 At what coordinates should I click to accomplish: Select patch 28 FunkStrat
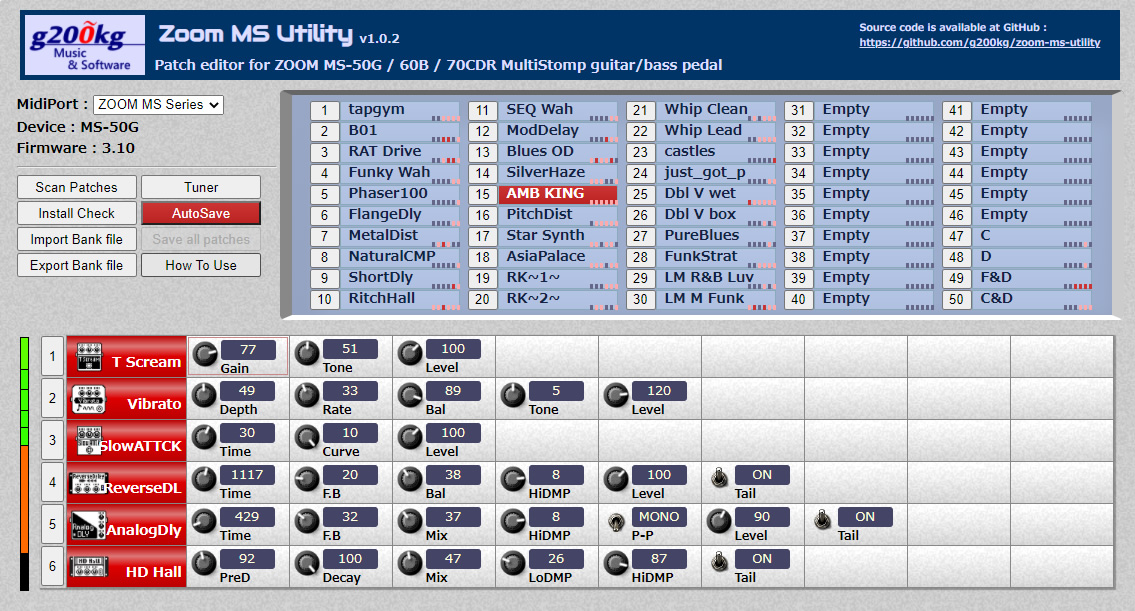[716, 257]
